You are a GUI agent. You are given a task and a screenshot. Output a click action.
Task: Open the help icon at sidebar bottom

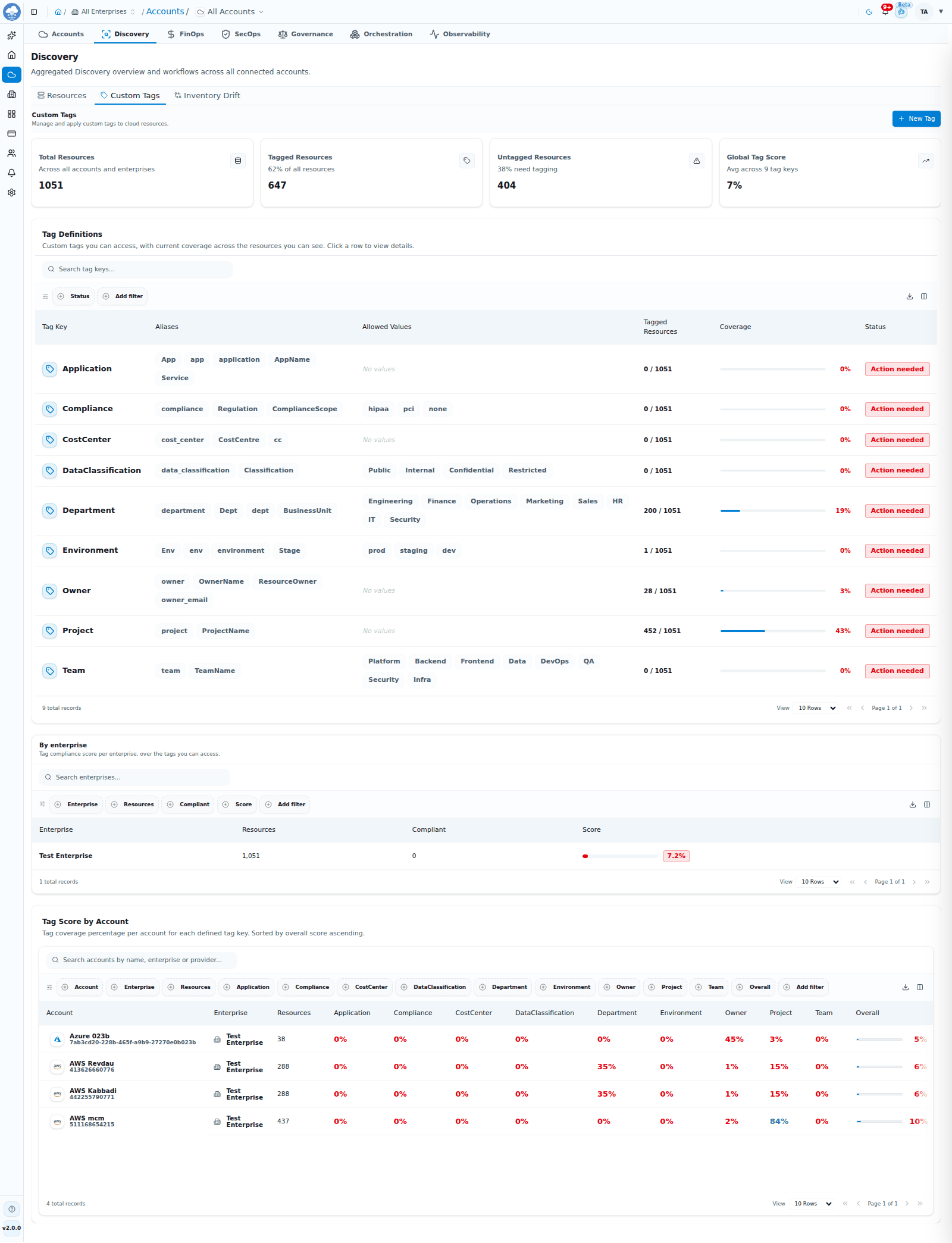coord(11,1209)
